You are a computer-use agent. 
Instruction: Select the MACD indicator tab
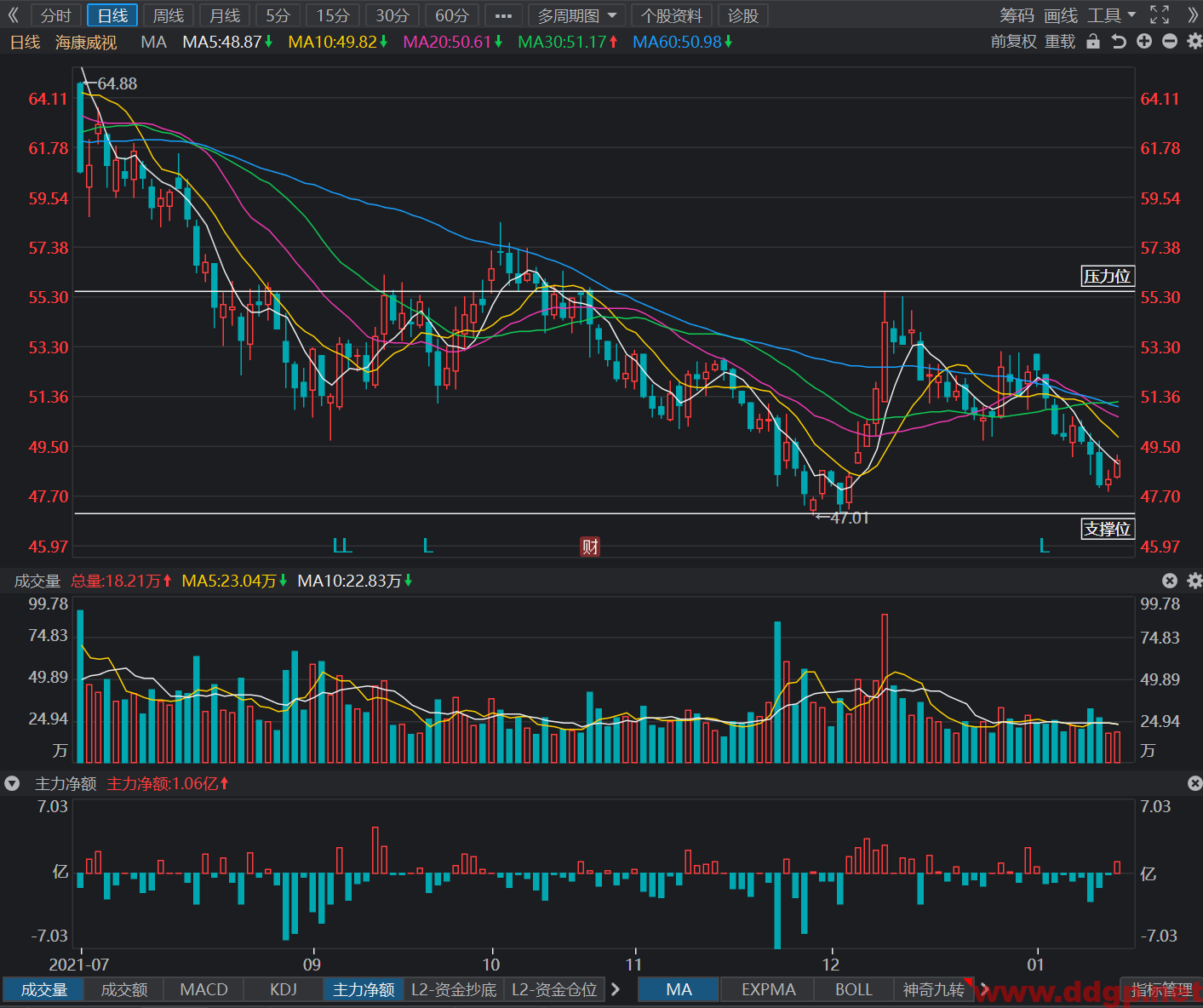pyautogui.click(x=203, y=989)
